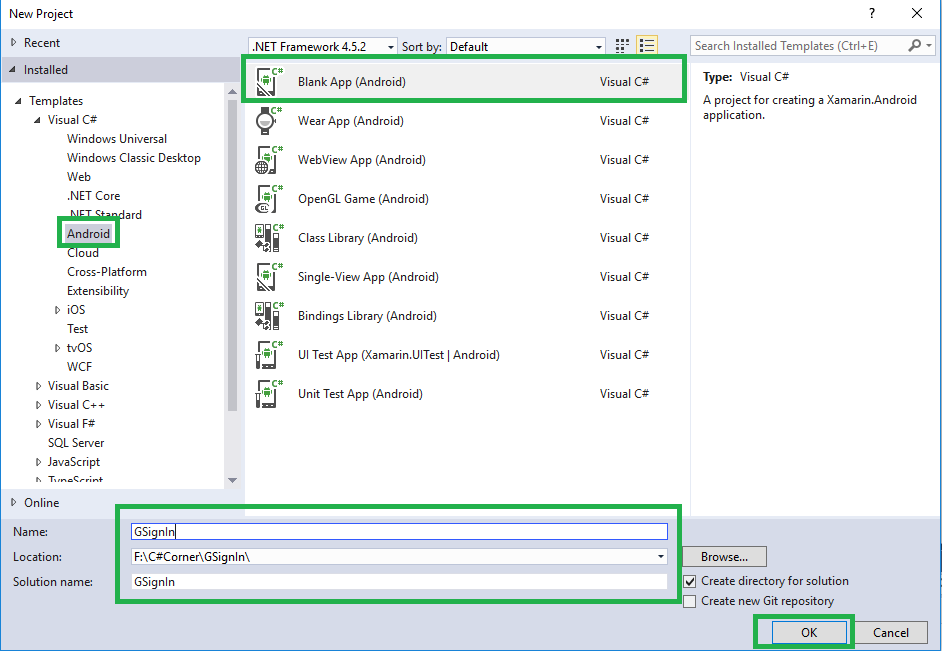
Task: Select the "OpenGL Game (Android)" template name
Action: (363, 199)
